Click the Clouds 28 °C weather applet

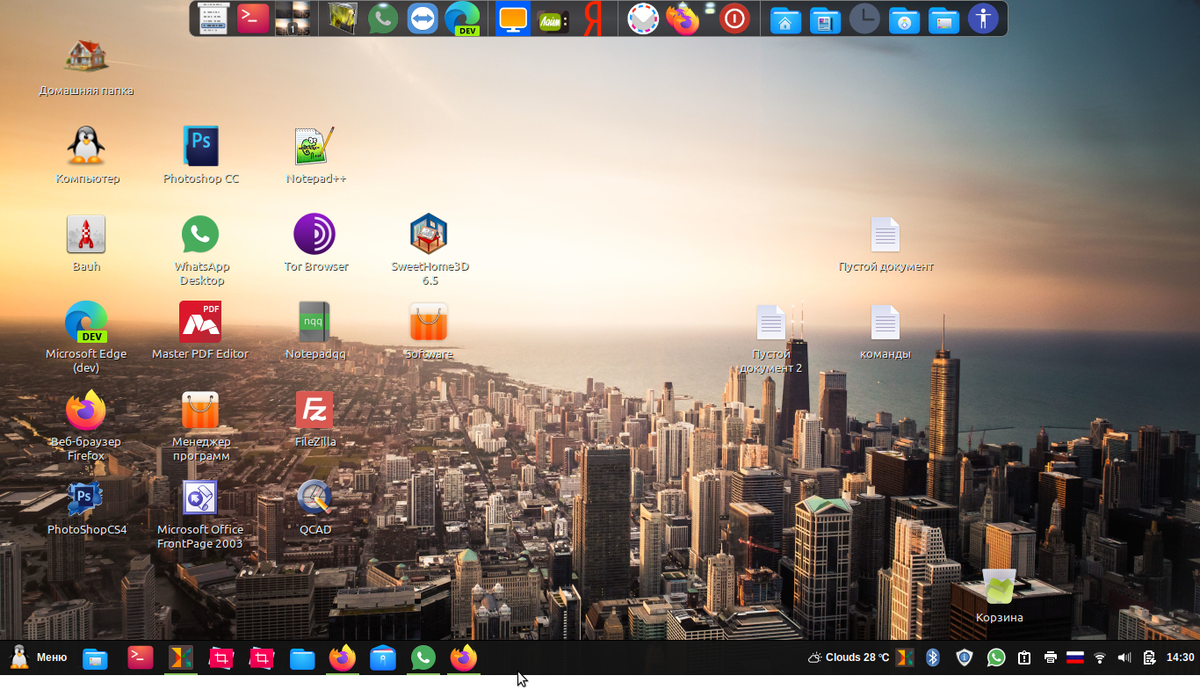(x=849, y=657)
